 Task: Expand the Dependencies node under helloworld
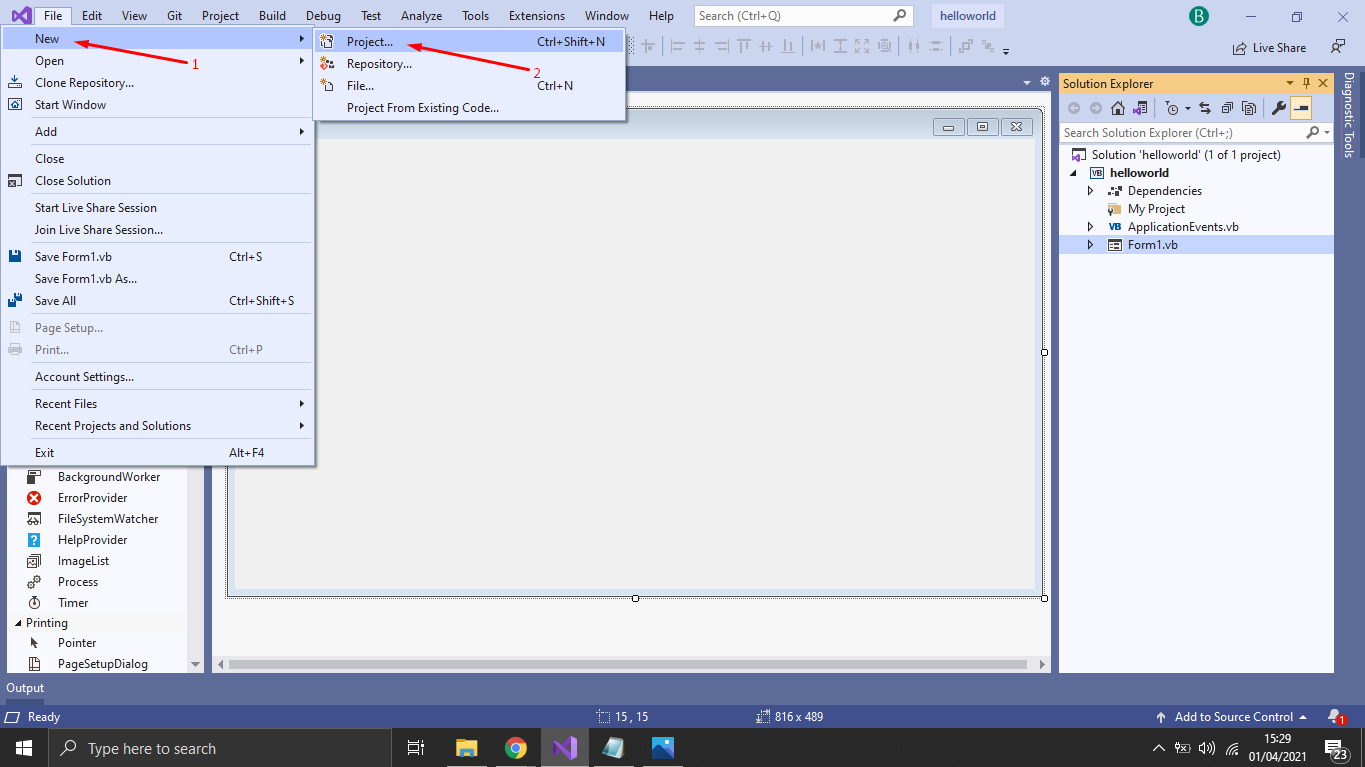point(1091,190)
